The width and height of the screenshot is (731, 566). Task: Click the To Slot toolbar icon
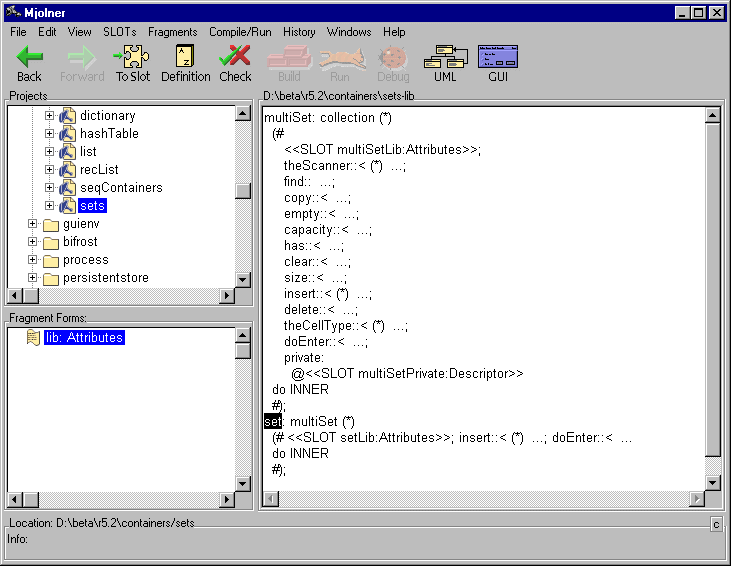[x=132, y=57]
